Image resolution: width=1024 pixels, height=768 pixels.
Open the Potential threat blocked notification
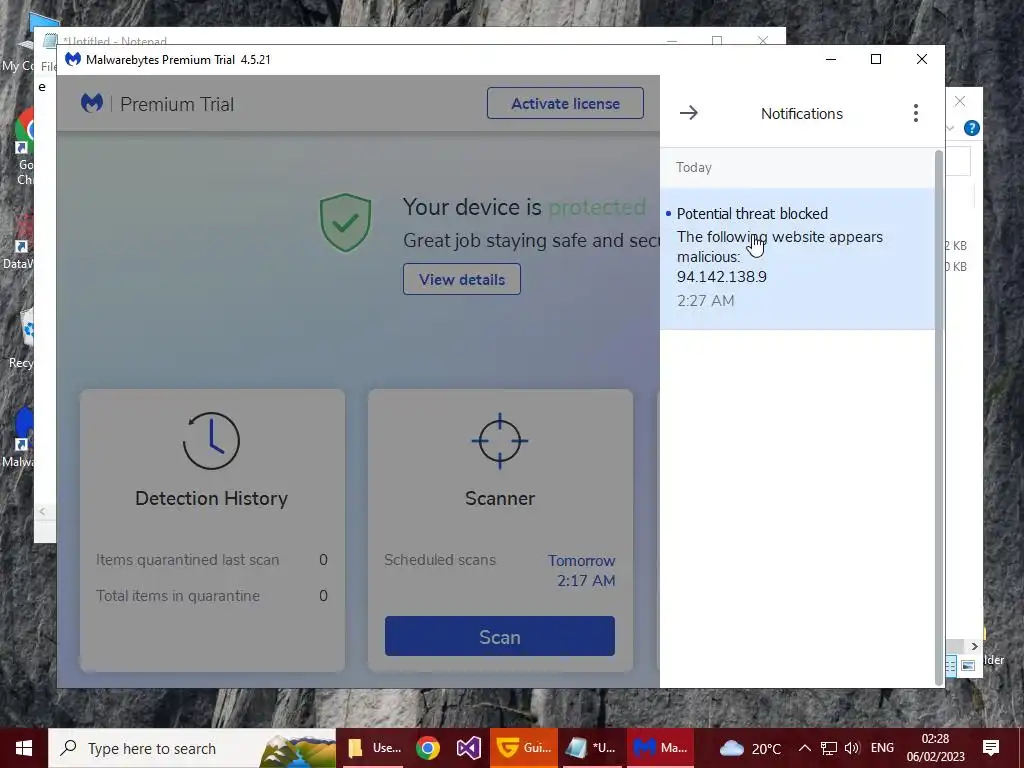(x=797, y=259)
